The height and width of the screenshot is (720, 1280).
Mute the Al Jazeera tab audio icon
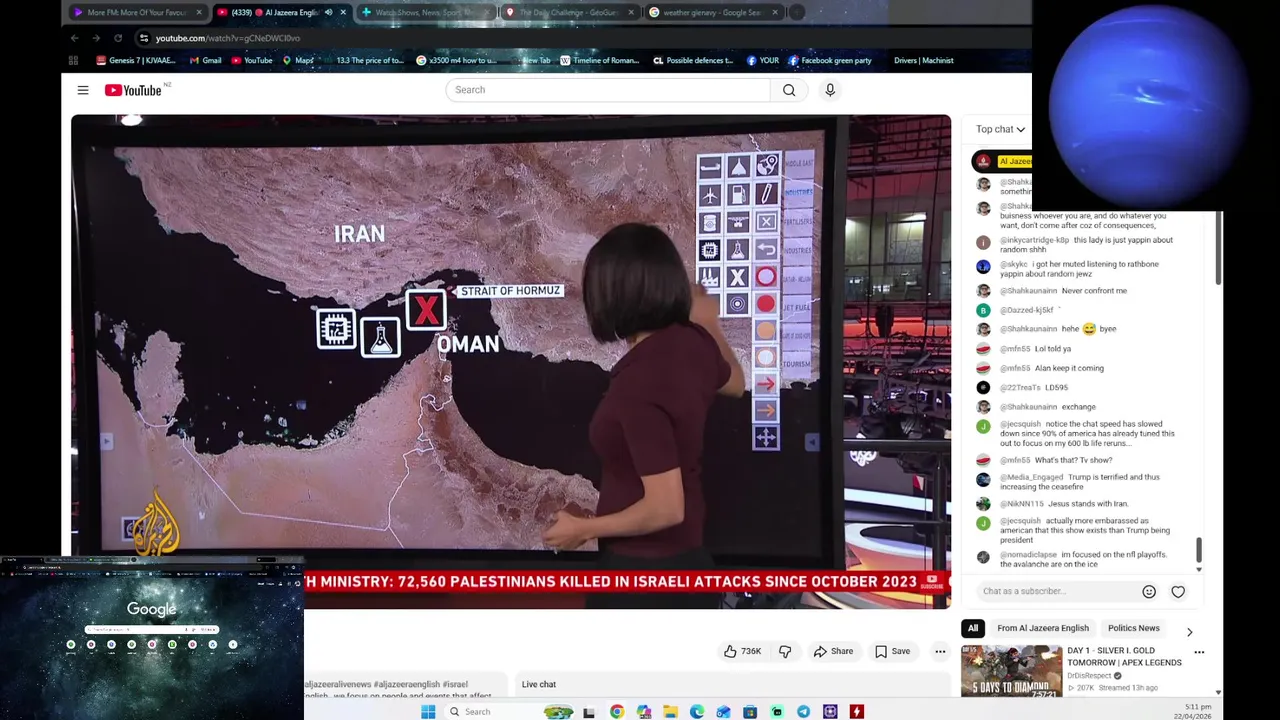[328, 13]
